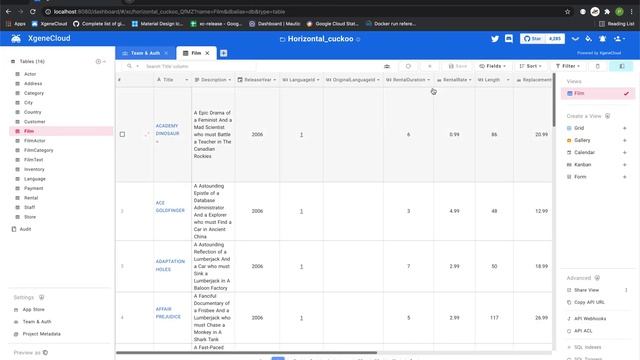Image resolution: width=640 pixels, height=360 pixels.
Task: Open the Title column header dropdown
Action: [187, 80]
